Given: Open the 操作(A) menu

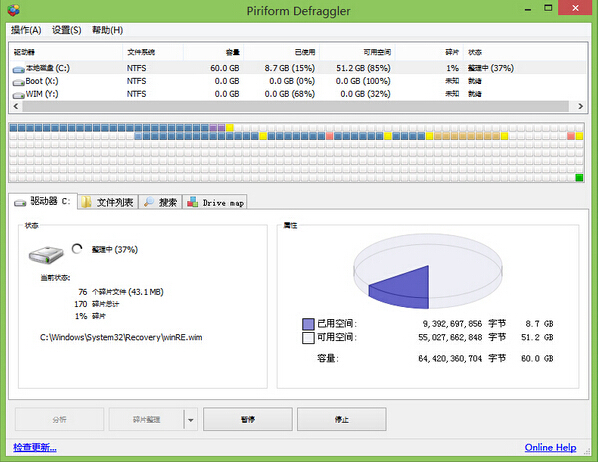Looking at the screenshot, I should click(x=26, y=30).
